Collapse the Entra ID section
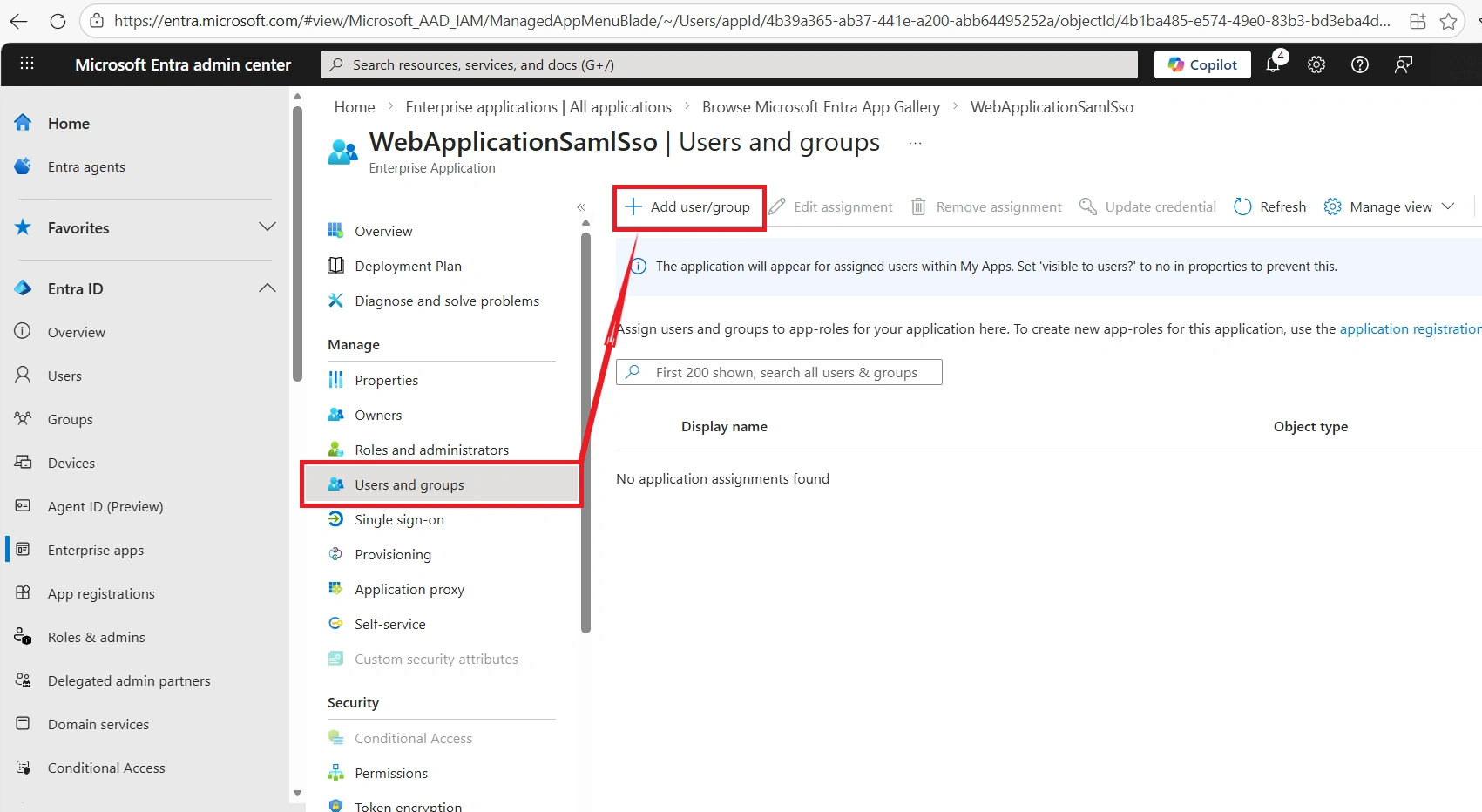The image size is (1482, 812). (267, 288)
